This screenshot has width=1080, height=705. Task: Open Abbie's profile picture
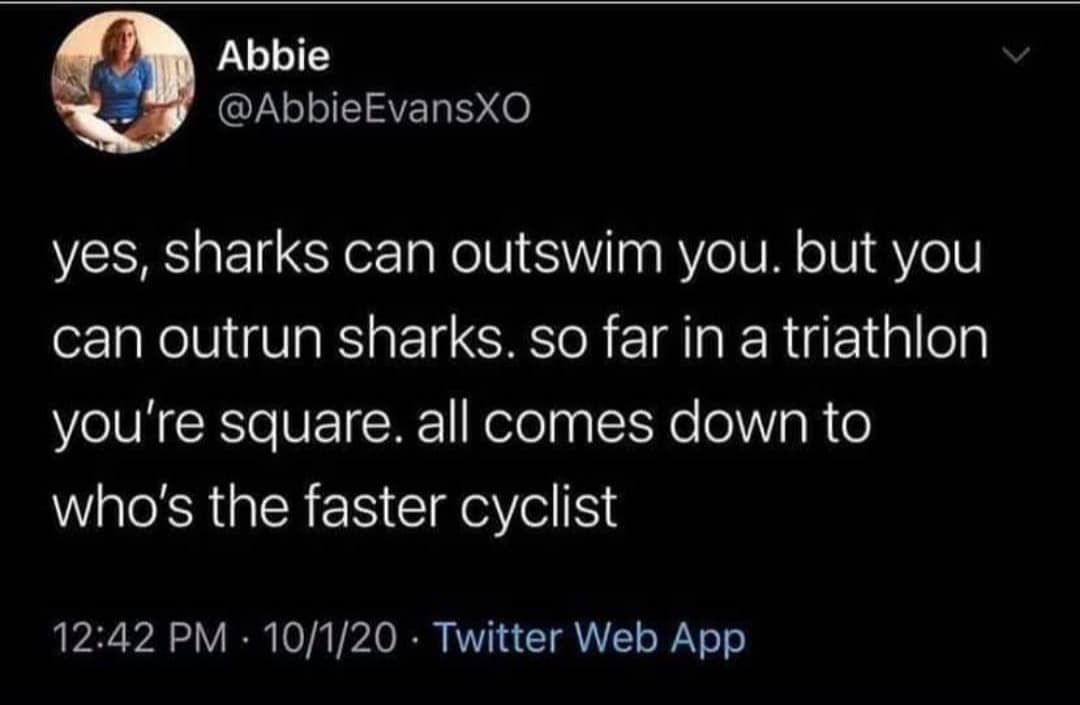click(x=123, y=81)
